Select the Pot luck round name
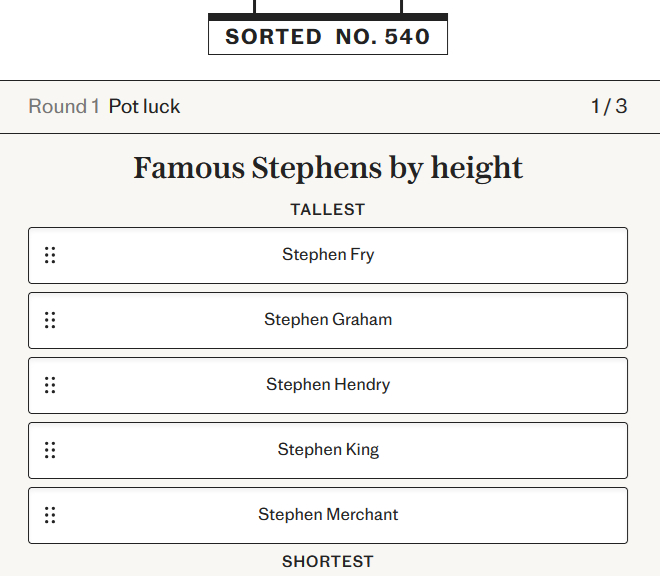Screen dimensions: 660x576 [144, 106]
